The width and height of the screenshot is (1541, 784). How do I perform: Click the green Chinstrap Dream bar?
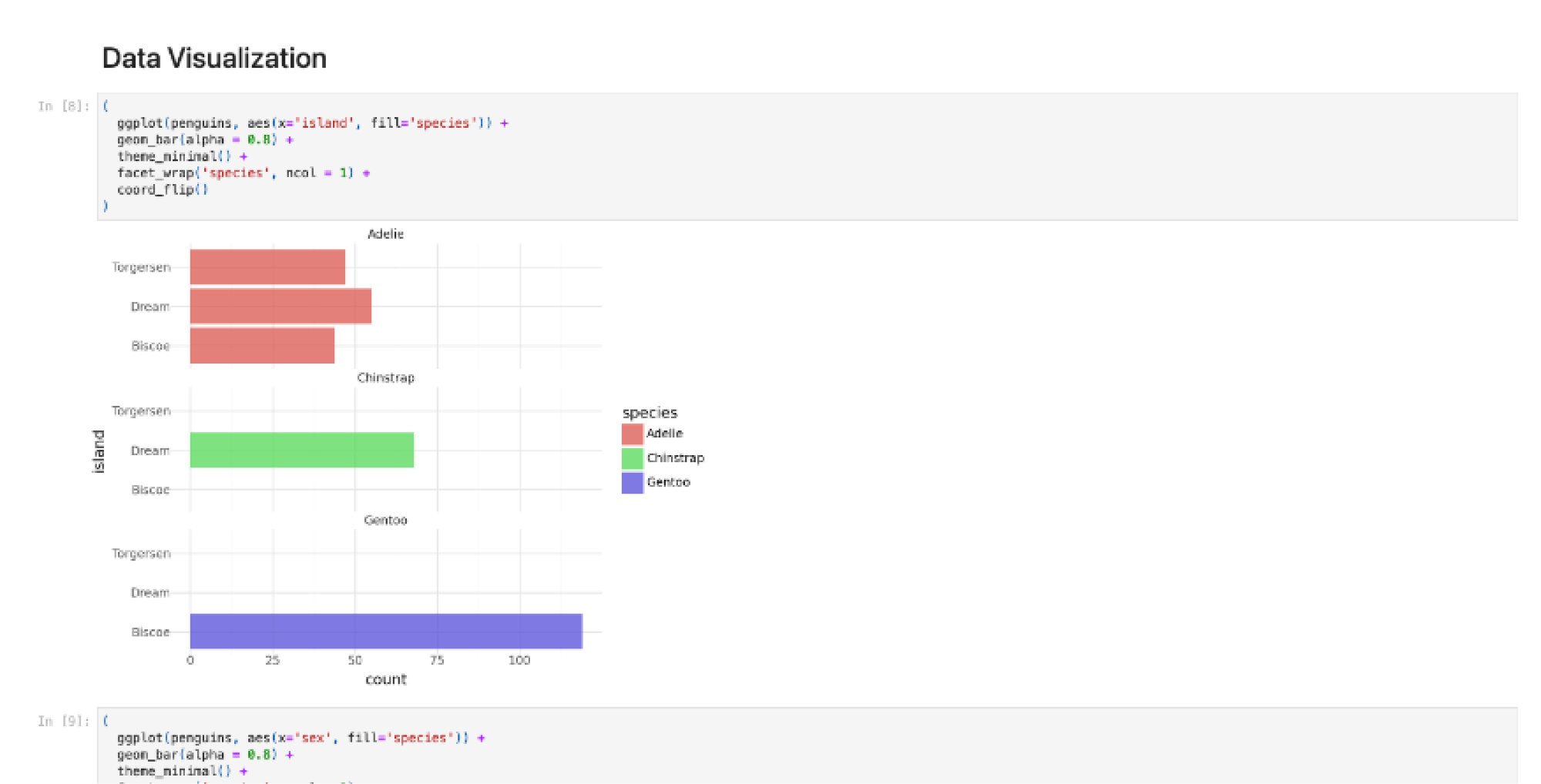[x=302, y=450]
